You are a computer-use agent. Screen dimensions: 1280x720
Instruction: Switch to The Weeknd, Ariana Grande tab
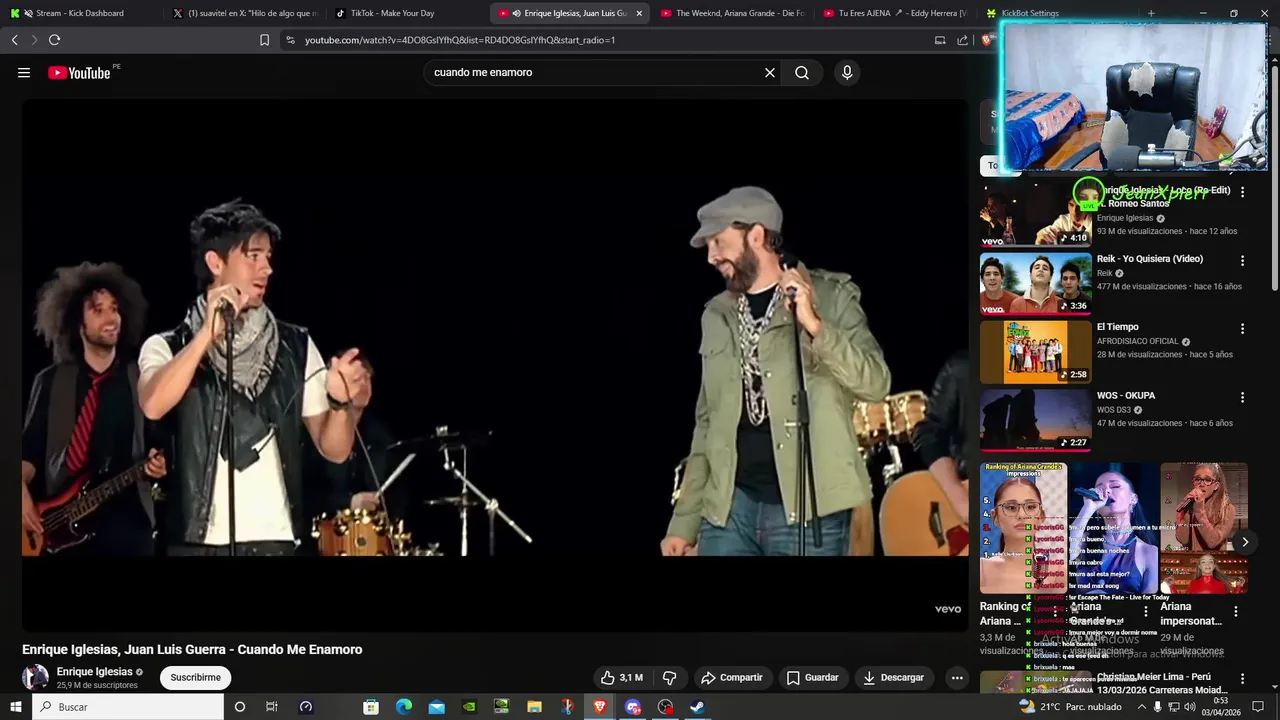point(732,13)
